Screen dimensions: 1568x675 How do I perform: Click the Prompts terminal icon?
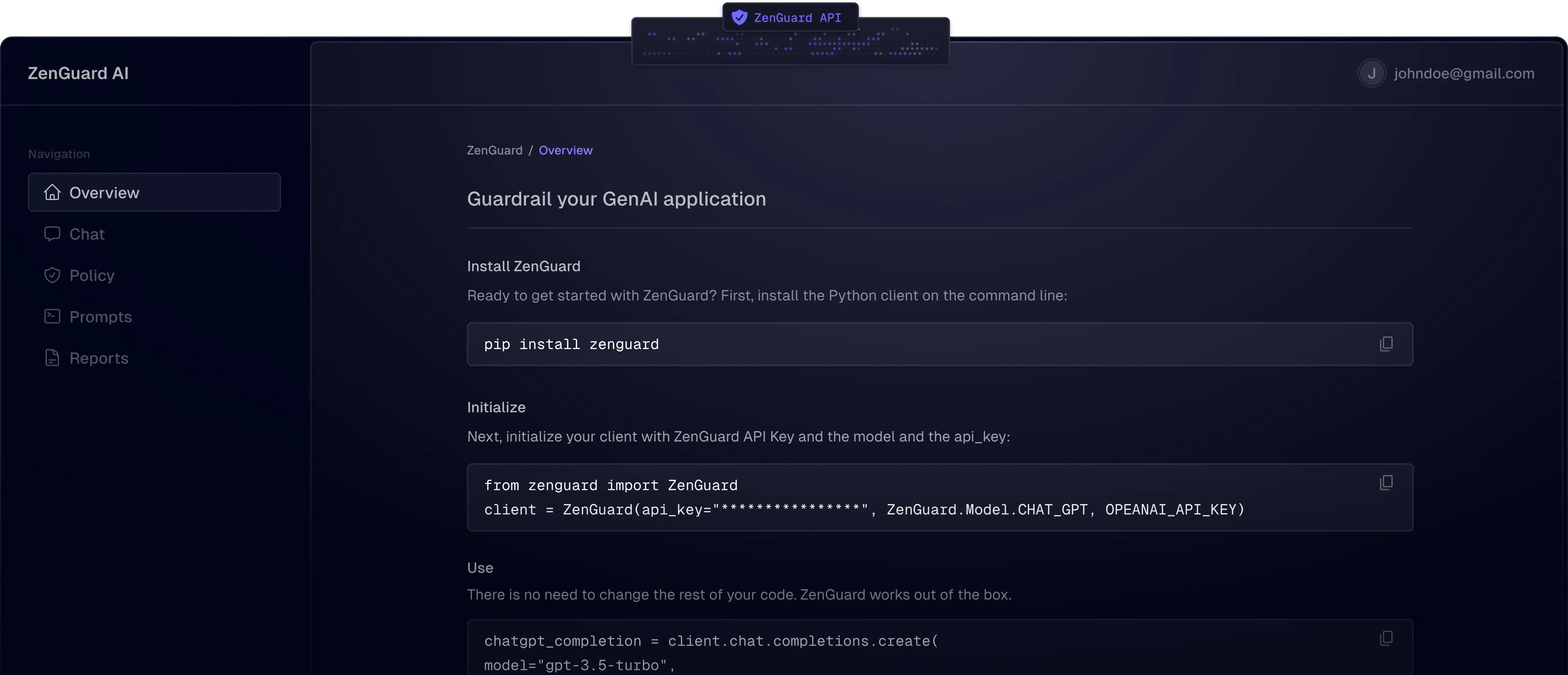[x=52, y=317]
